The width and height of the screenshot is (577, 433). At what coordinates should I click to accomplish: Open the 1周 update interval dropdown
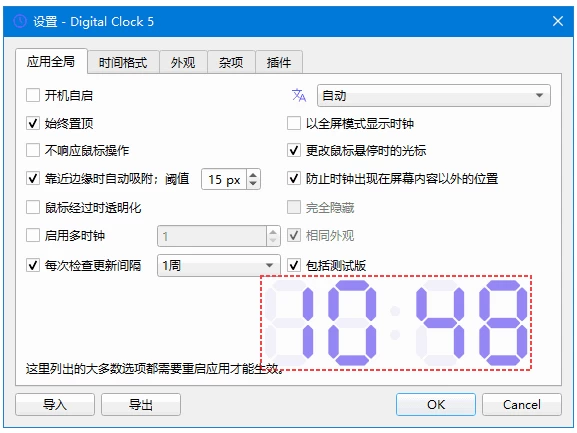coord(219,265)
